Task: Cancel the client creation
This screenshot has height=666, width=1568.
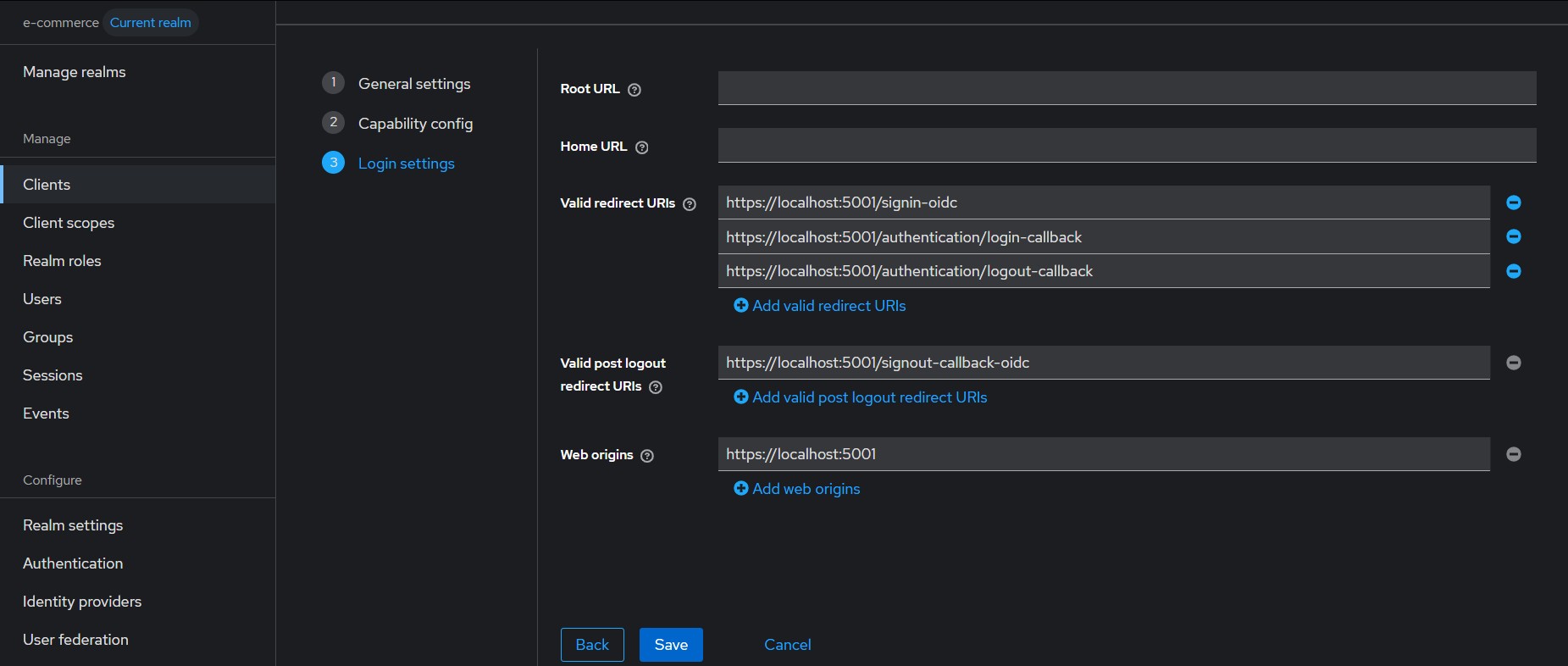Action: pos(787,645)
